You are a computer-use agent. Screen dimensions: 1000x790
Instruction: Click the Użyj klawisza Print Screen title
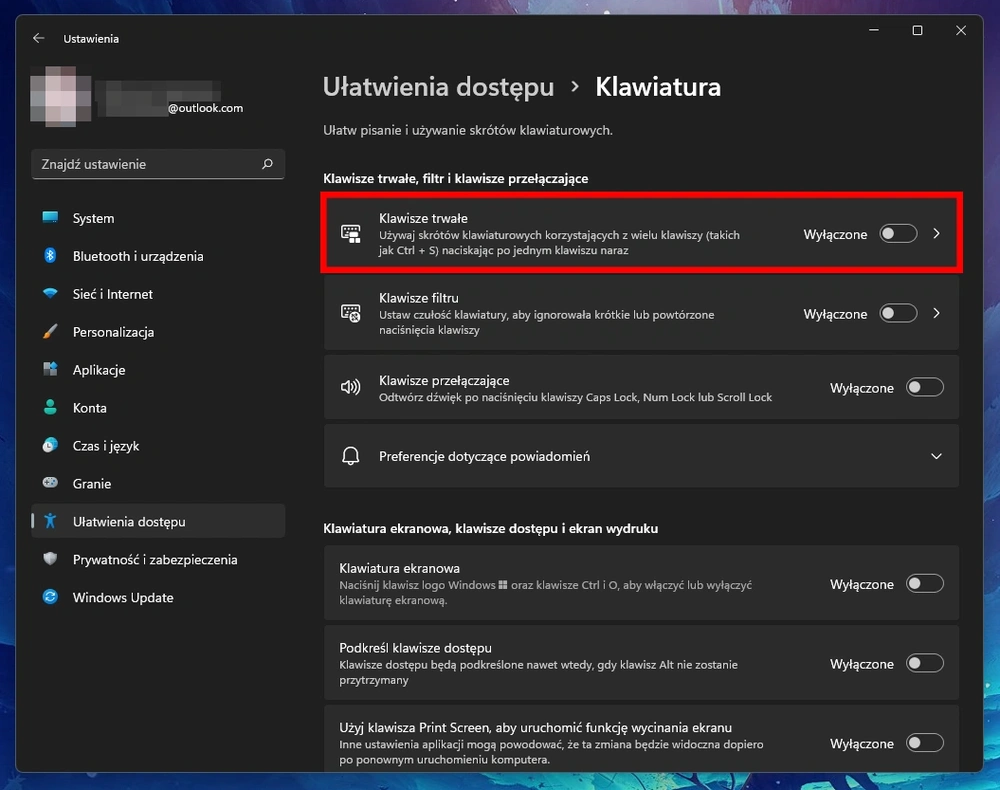(535, 727)
